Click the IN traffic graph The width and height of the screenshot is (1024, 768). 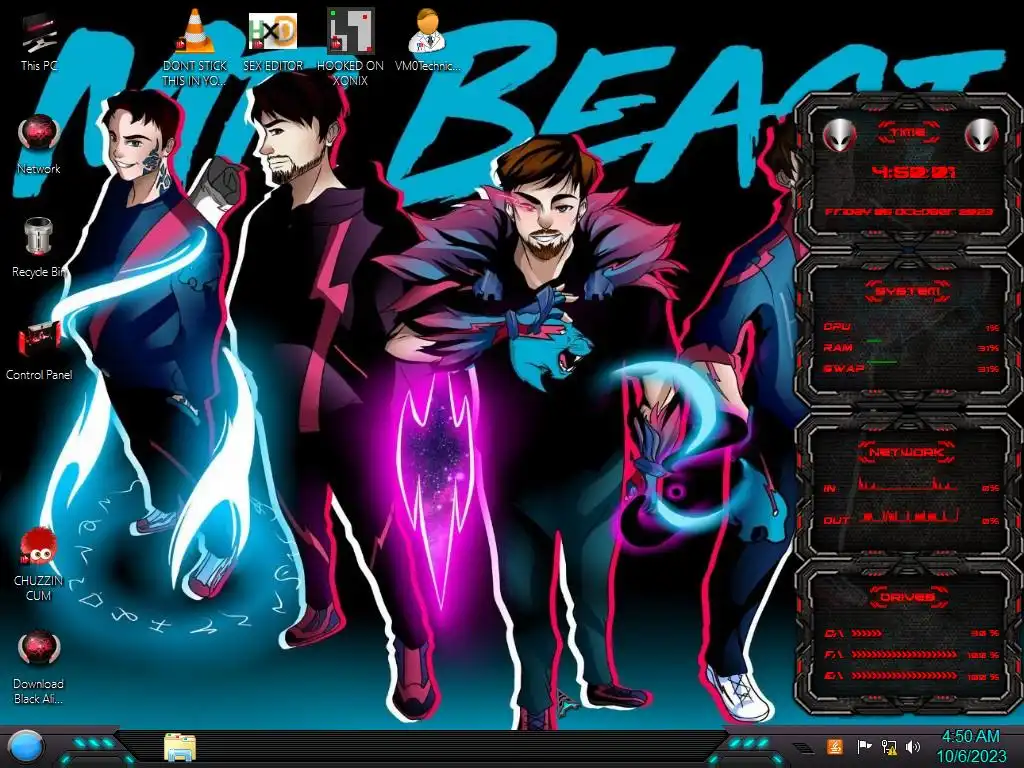(x=907, y=484)
